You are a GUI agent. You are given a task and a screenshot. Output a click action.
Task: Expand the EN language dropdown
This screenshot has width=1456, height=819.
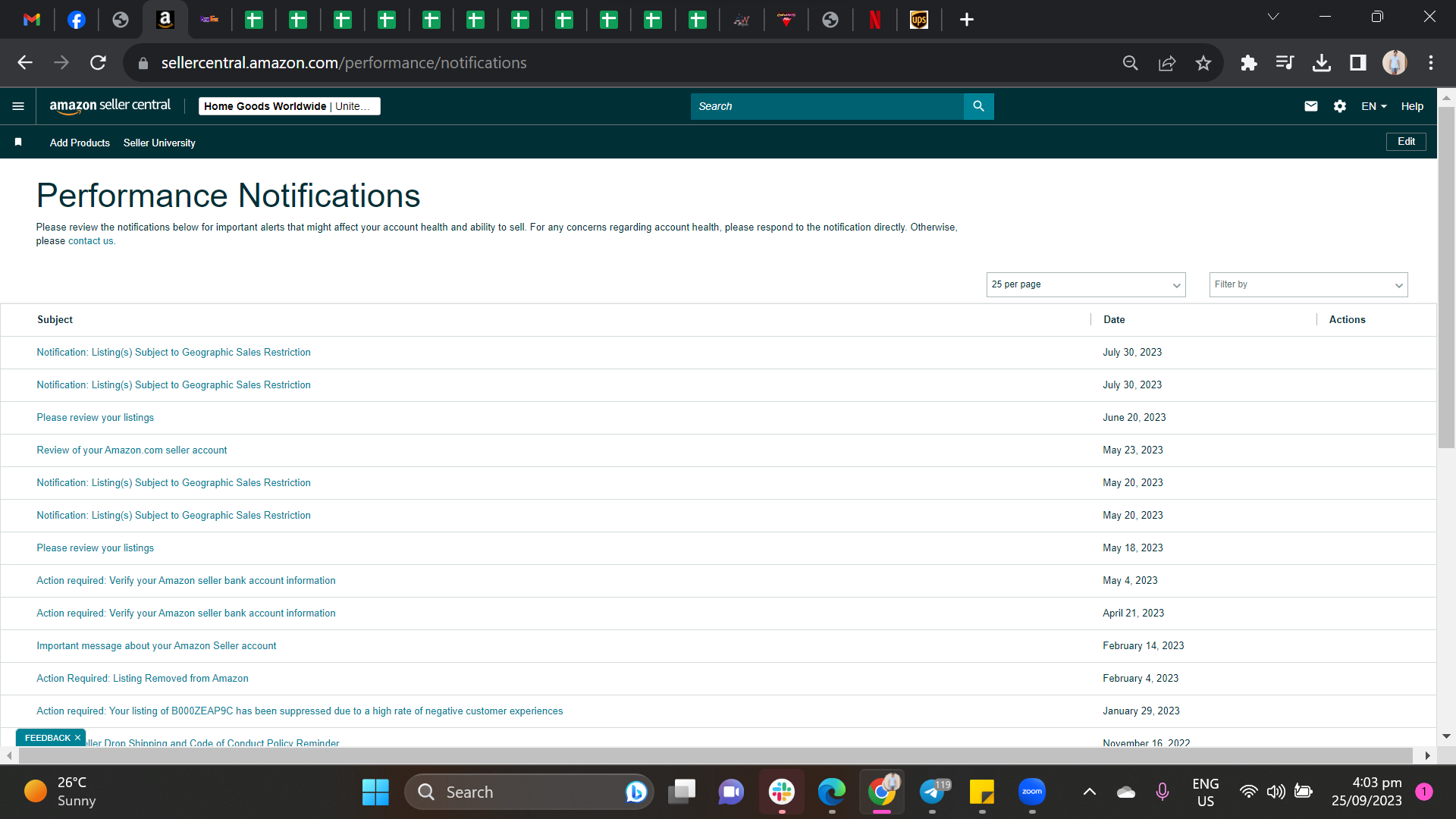[1373, 106]
